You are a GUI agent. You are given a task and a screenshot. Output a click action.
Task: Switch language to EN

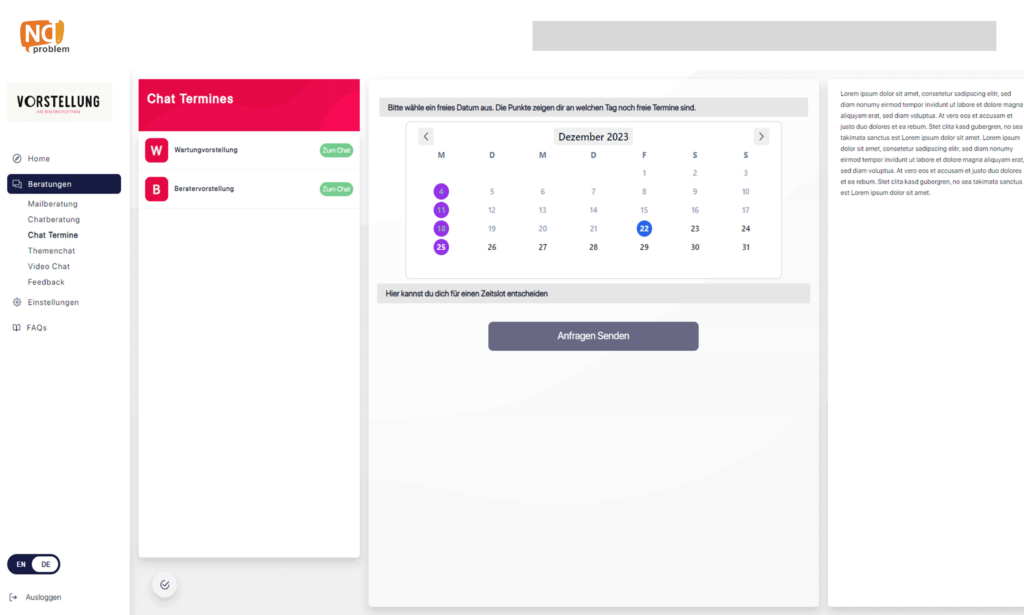coord(22,564)
